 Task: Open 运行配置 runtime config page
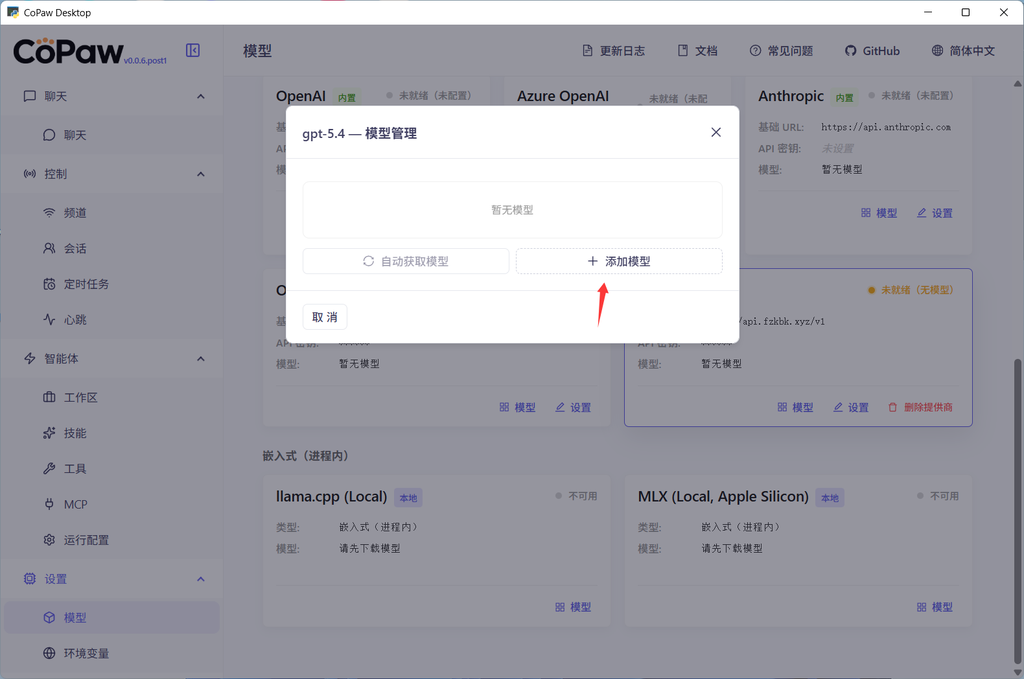[x=111, y=540]
